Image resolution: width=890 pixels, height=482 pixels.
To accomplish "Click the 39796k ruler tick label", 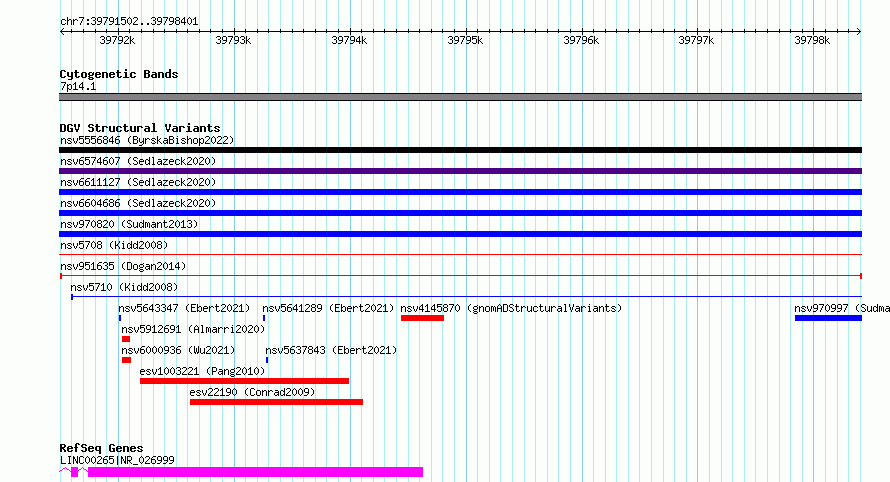I will [581, 40].
